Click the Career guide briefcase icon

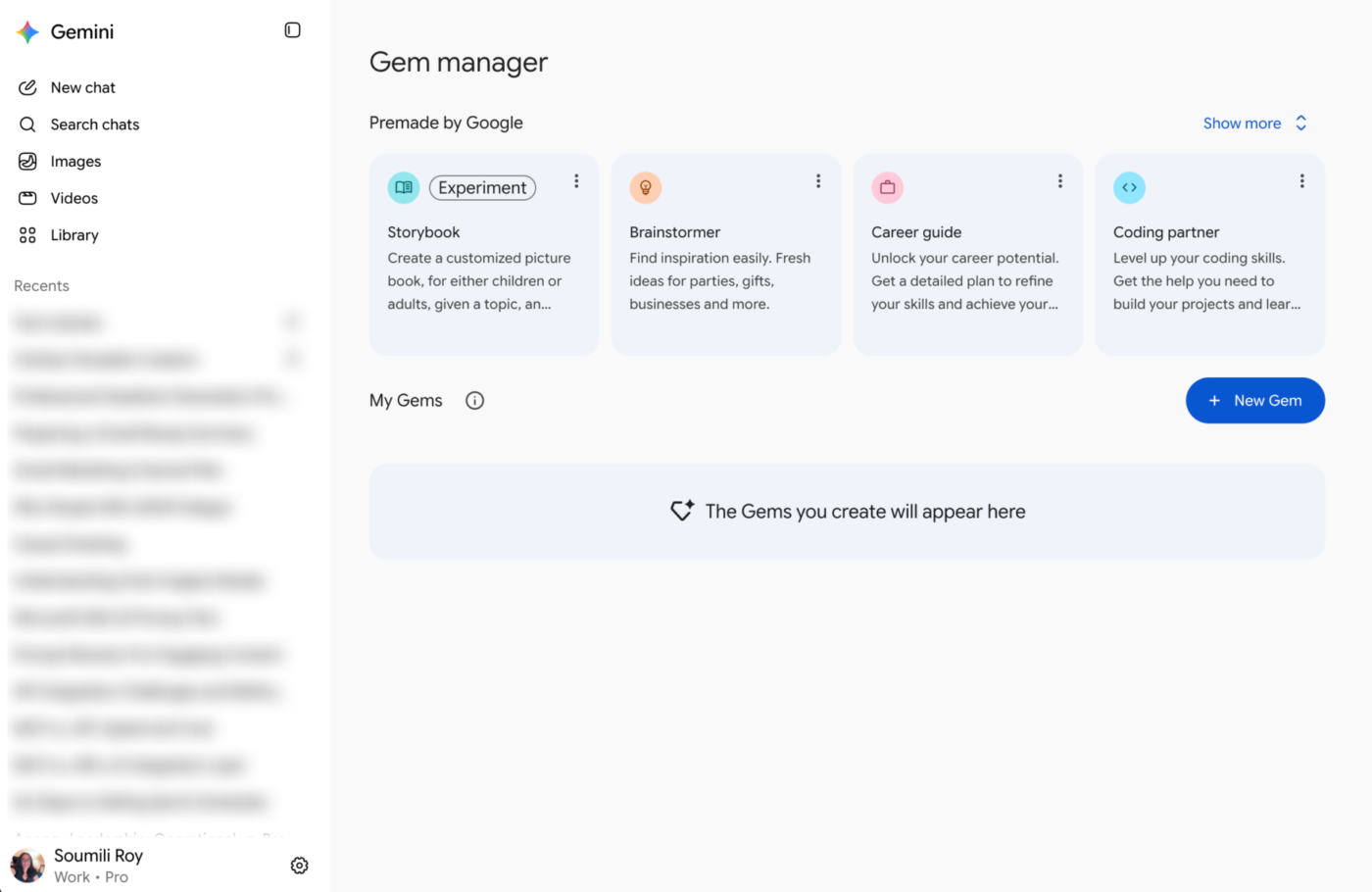coord(888,187)
